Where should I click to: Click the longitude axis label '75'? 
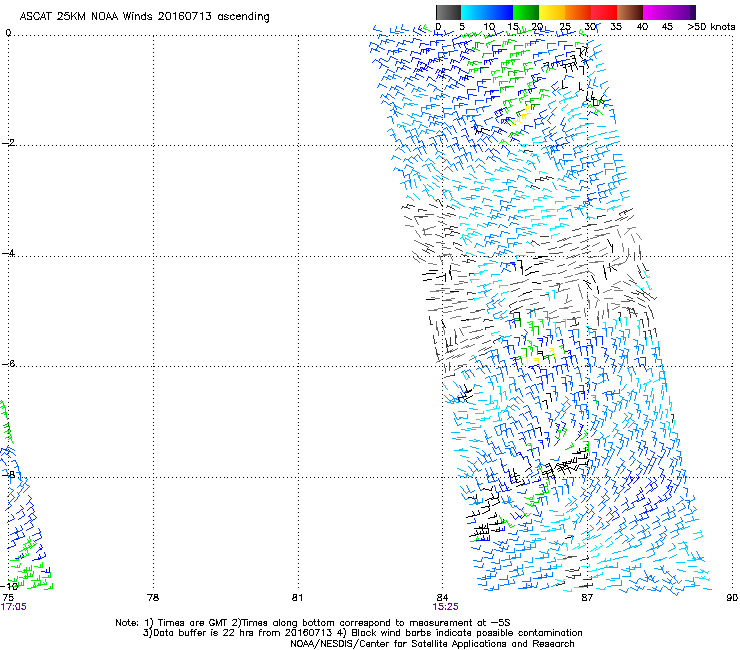pos(8,598)
